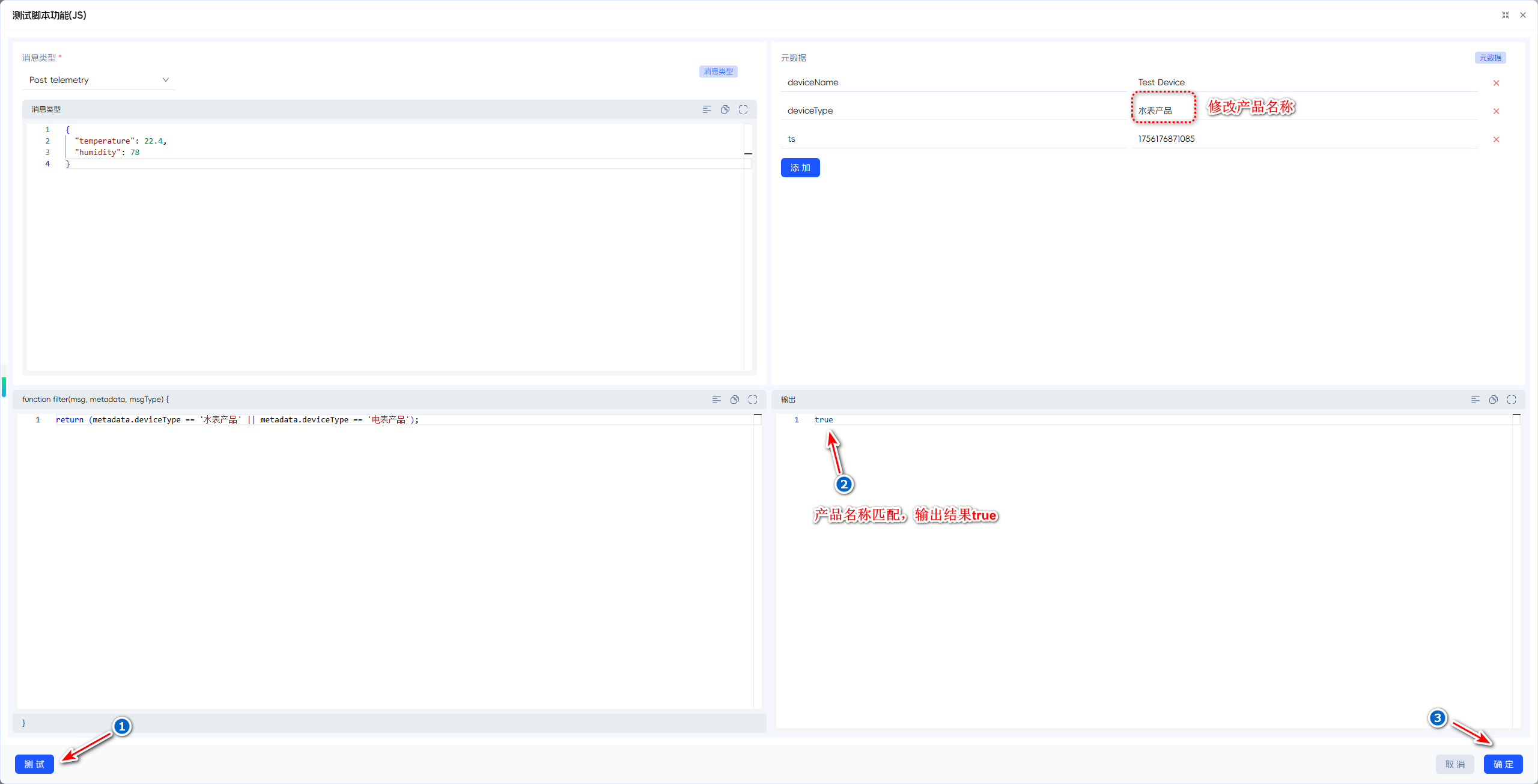Click the 元数据 help tag
This screenshot has height=784, width=1538.
tap(1490, 58)
